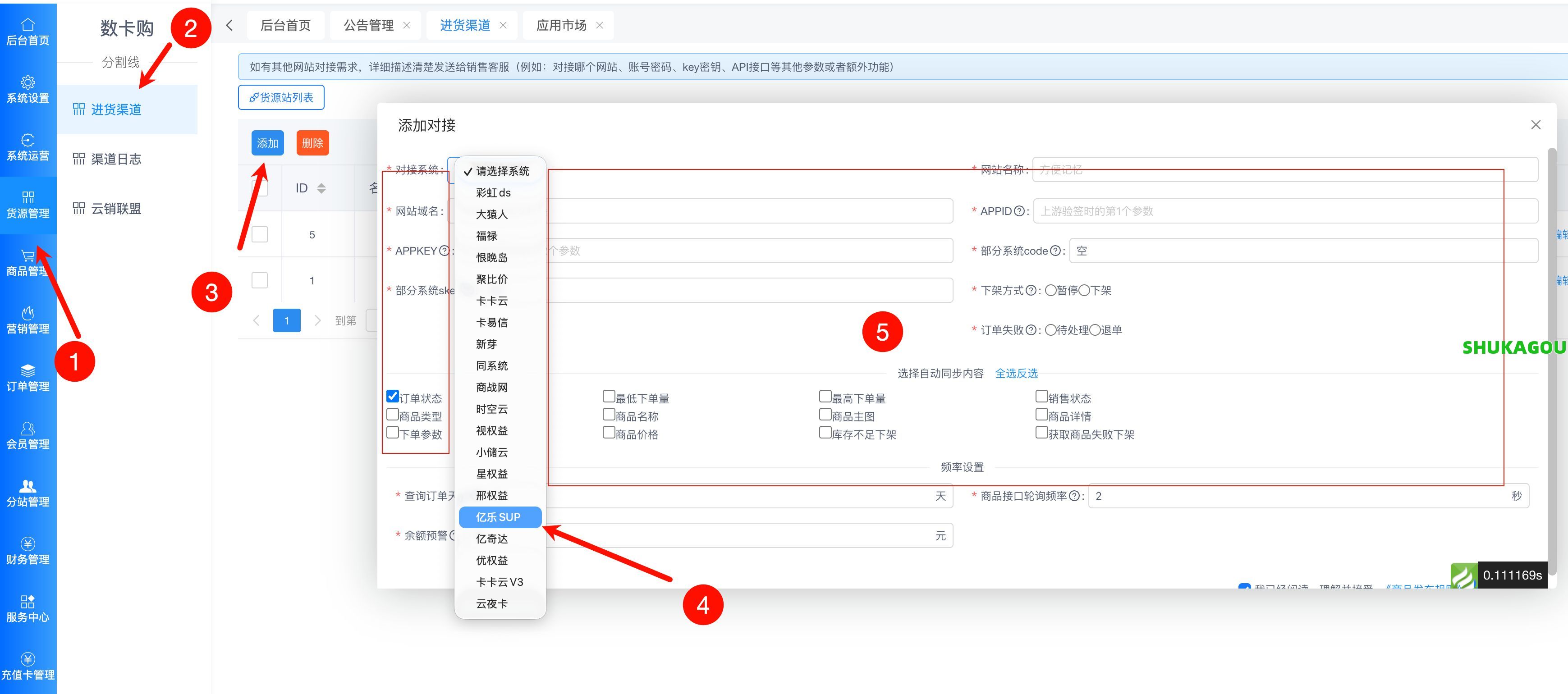This screenshot has width=1568, height=694.
Task: Click the 全选反选 link
Action: [1017, 373]
